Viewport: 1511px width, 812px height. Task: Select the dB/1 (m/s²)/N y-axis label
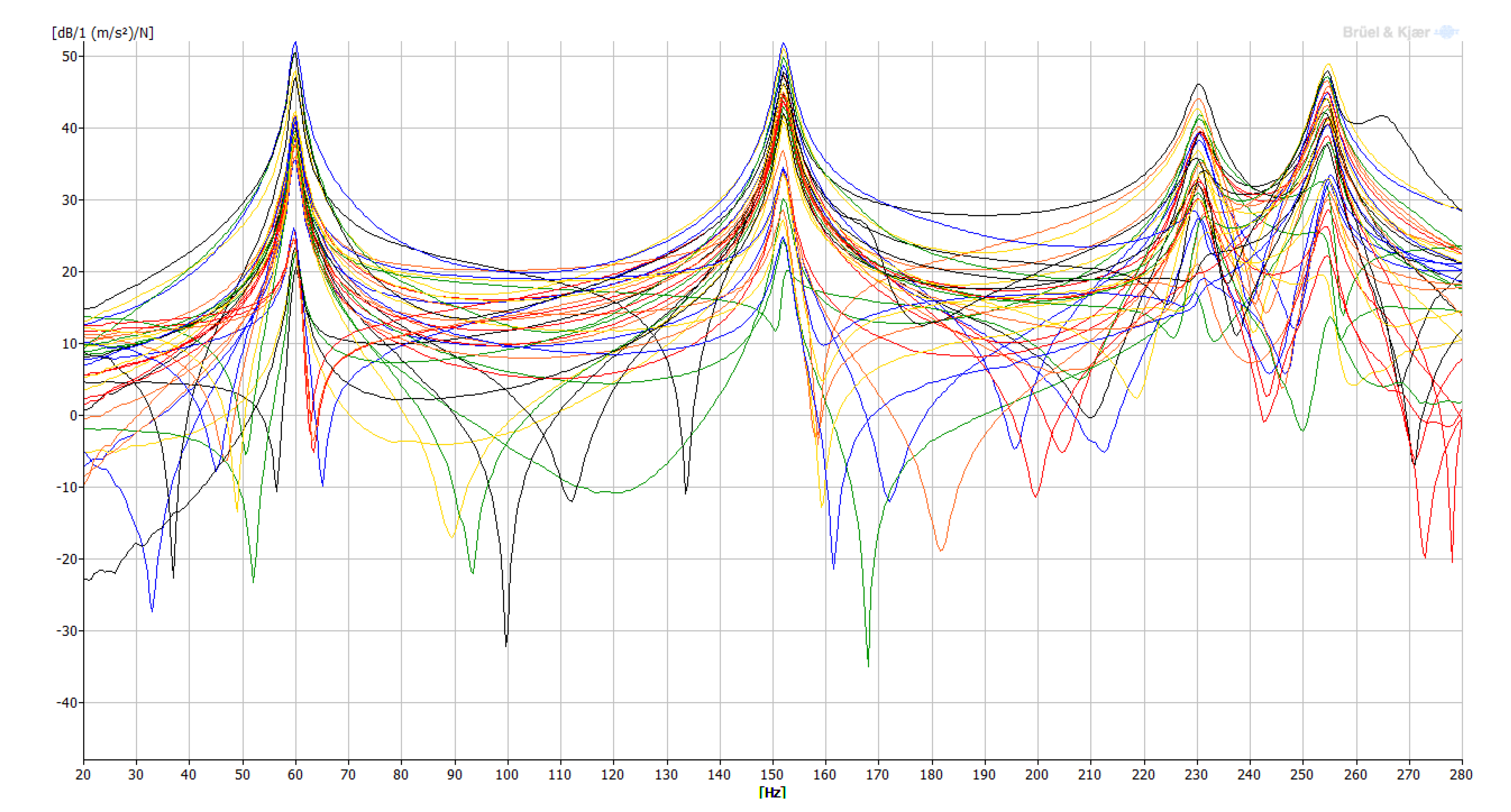click(103, 33)
